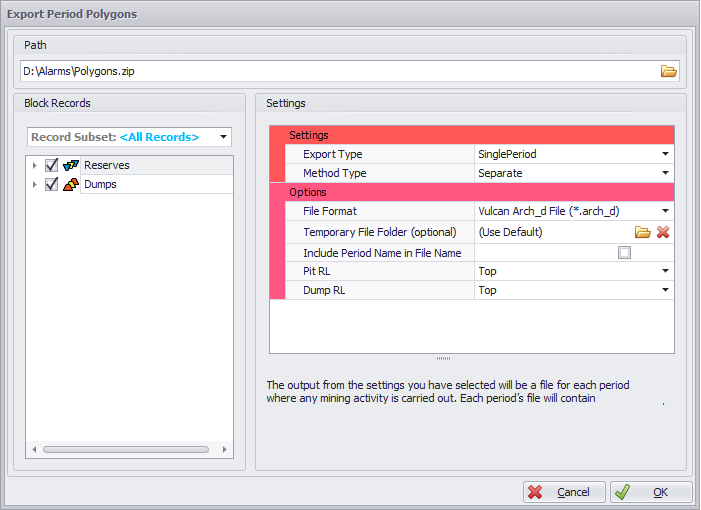
Task: Click the Separate value
Action: [500, 173]
